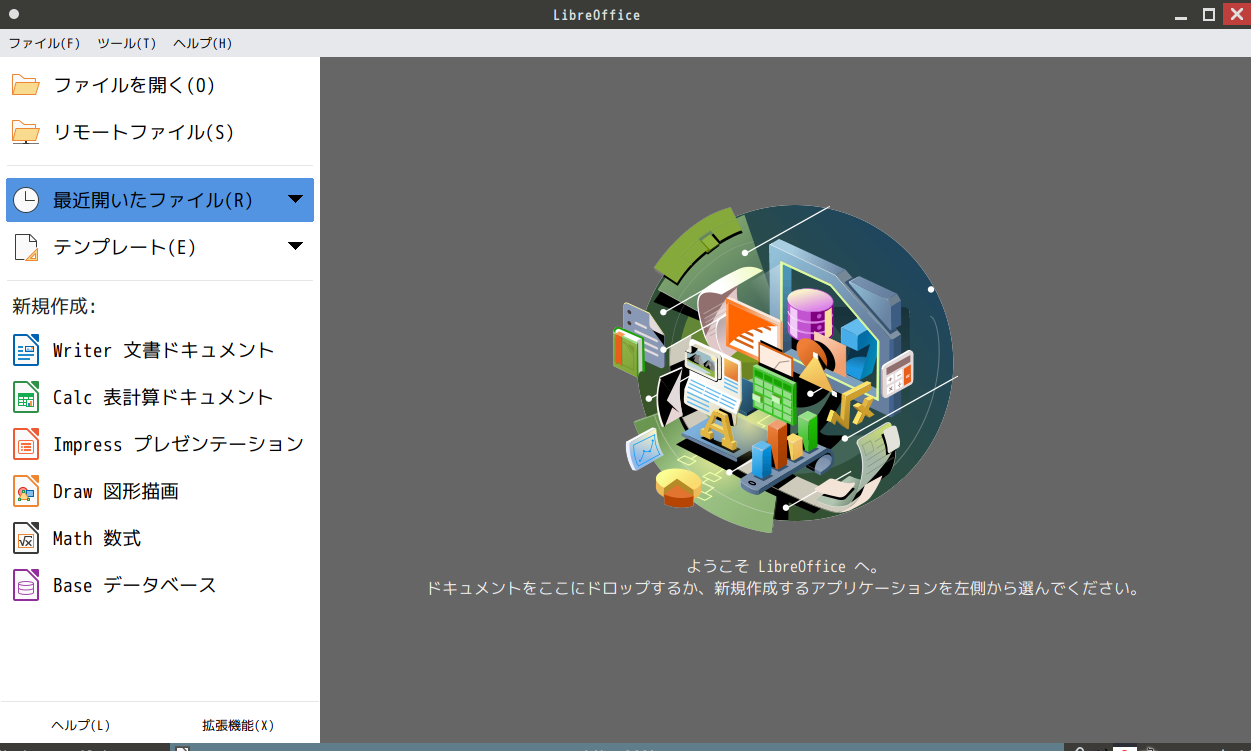Open 拡張機能(X) extensions
Viewport: 1251px width, 751px height.
[x=238, y=725]
